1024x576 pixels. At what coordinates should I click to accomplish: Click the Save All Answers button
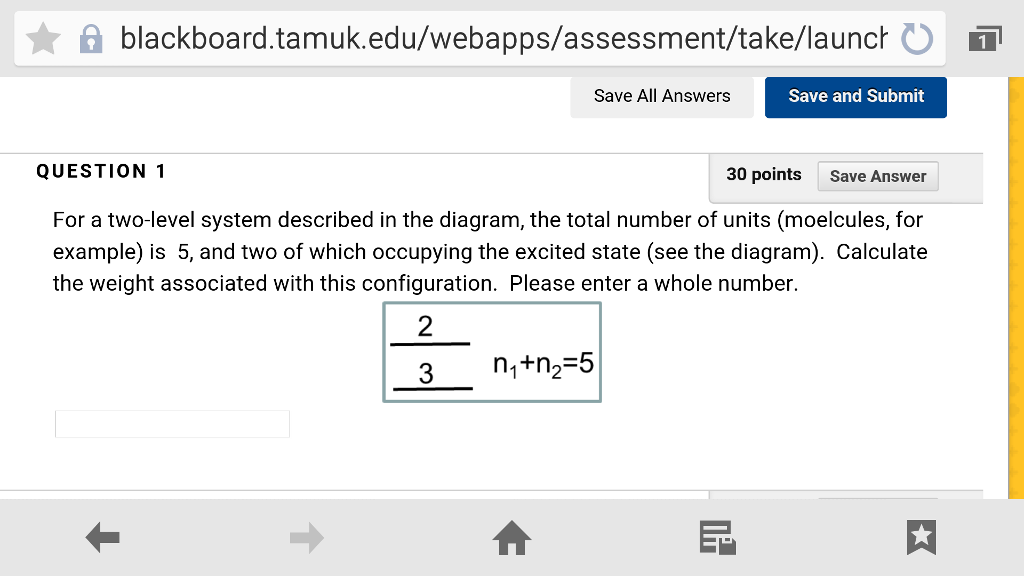tap(662, 97)
